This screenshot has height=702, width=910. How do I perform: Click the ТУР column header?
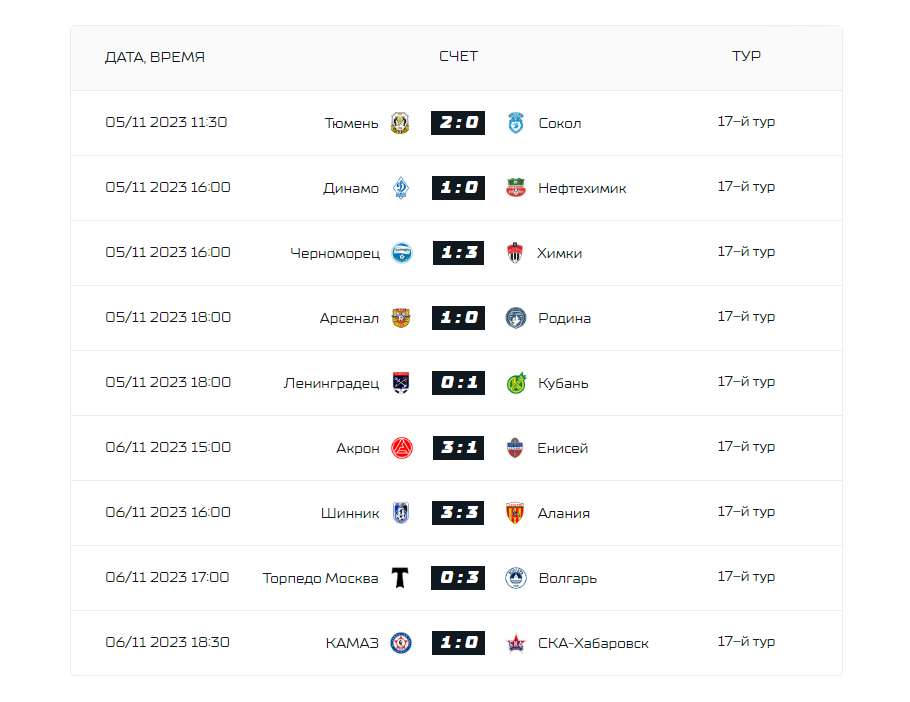tap(746, 56)
